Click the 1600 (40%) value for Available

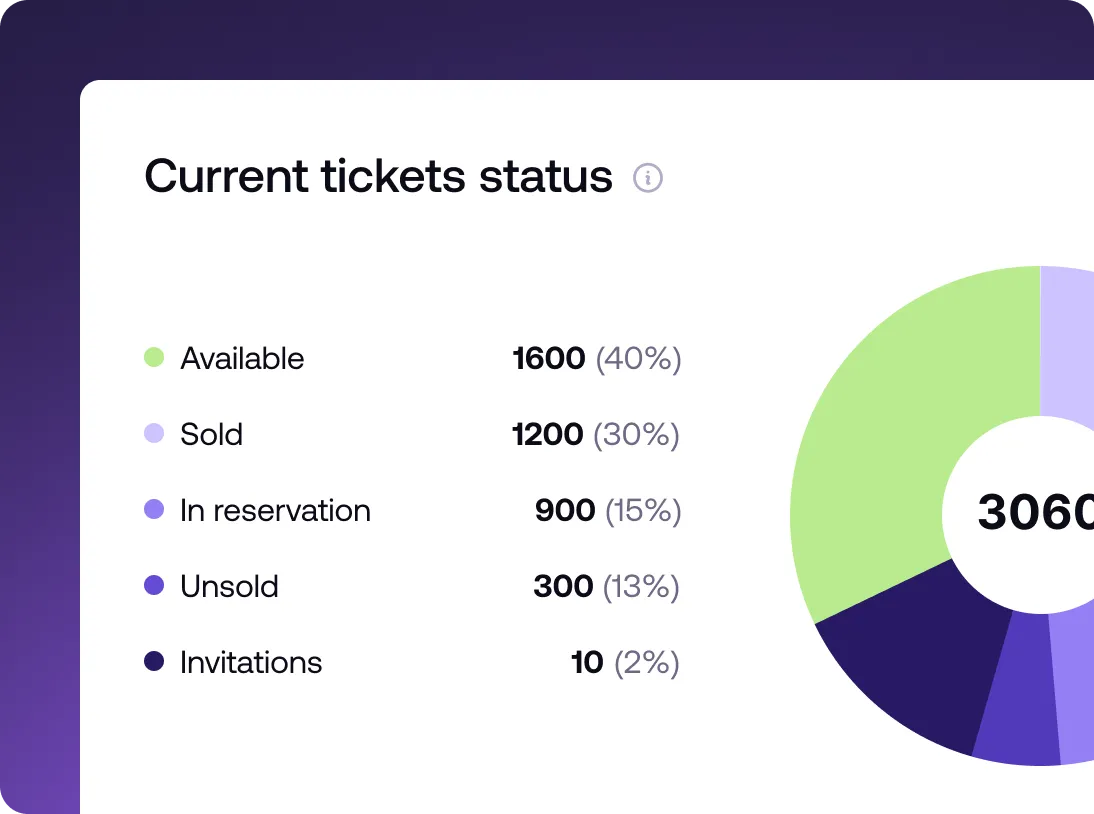point(595,358)
